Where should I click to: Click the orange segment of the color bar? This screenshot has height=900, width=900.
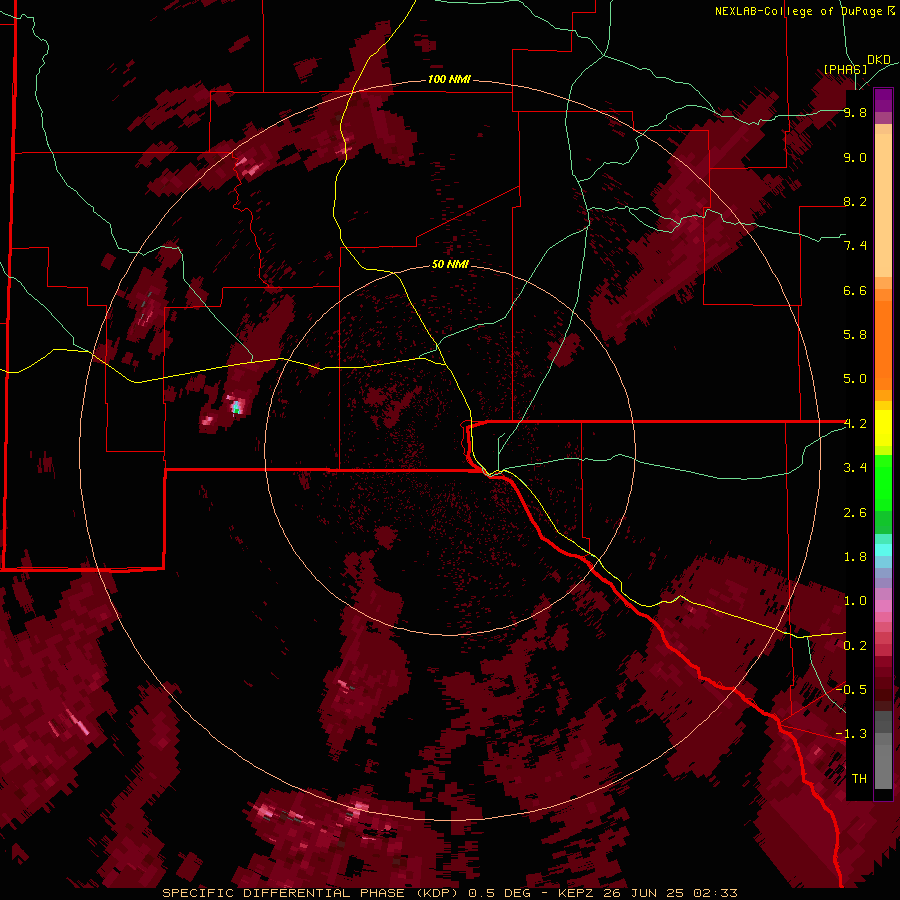(x=883, y=339)
